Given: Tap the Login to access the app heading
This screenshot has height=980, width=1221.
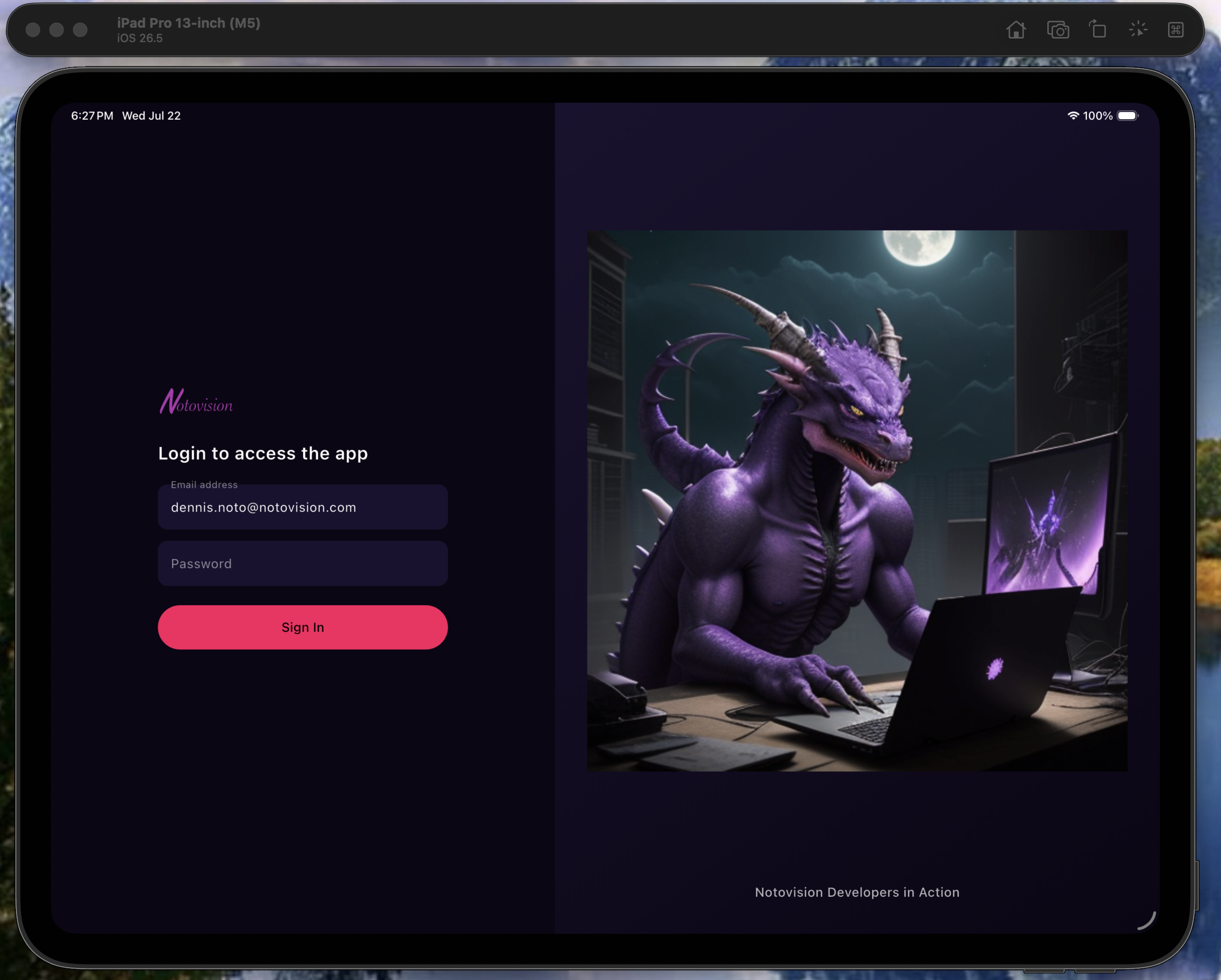Looking at the screenshot, I should pos(263,454).
